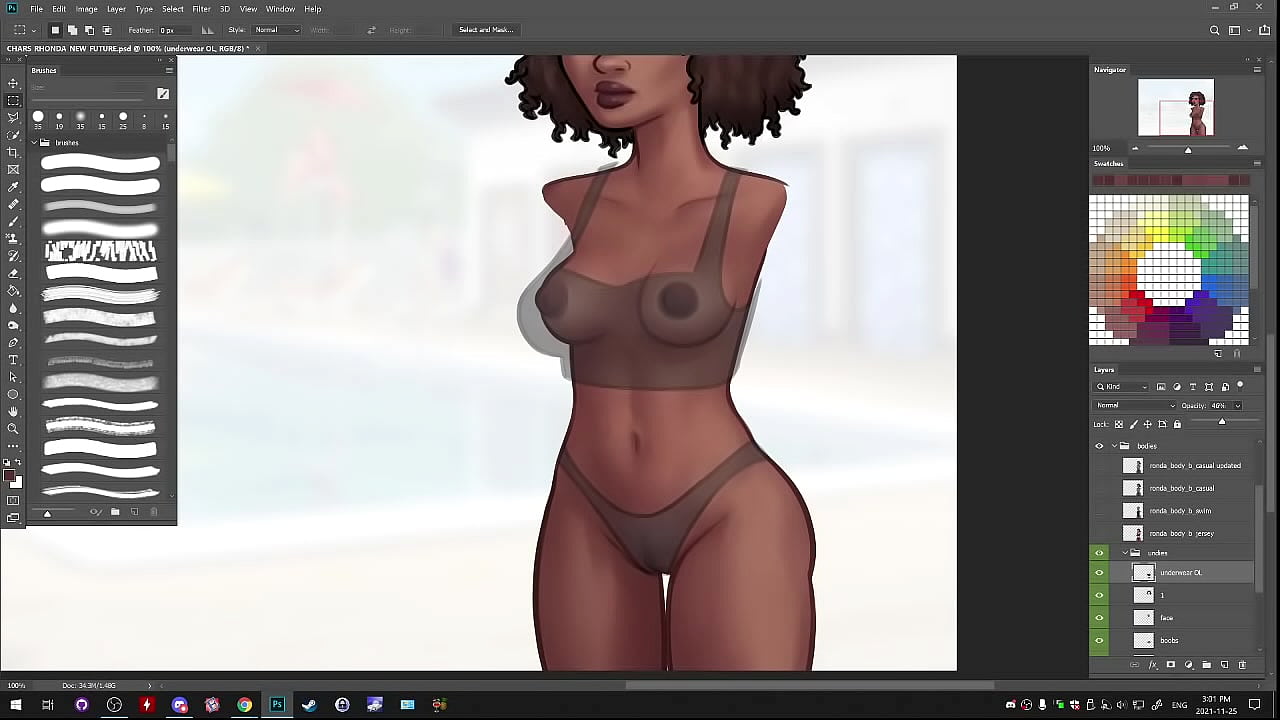The image size is (1280, 720).
Task: Click the foreground color swatch
Action: click(x=9, y=476)
